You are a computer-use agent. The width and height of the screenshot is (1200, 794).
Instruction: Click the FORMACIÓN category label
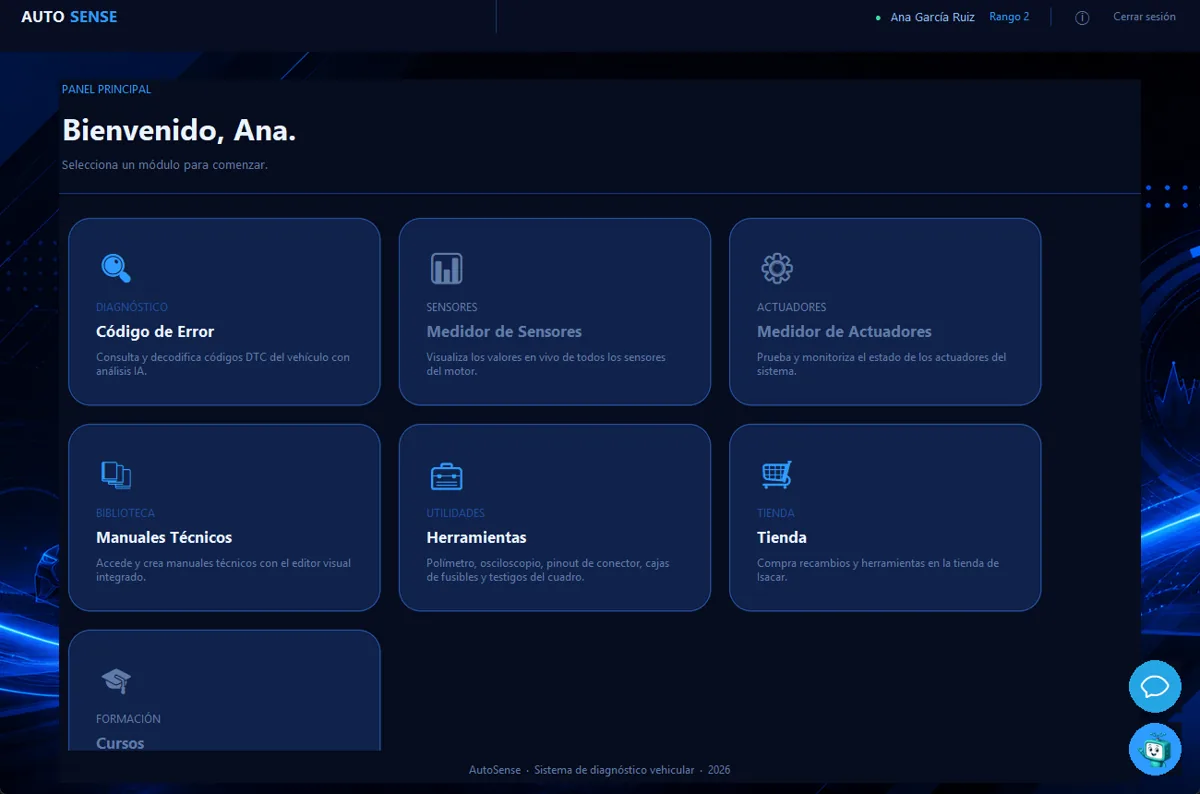[x=128, y=719]
